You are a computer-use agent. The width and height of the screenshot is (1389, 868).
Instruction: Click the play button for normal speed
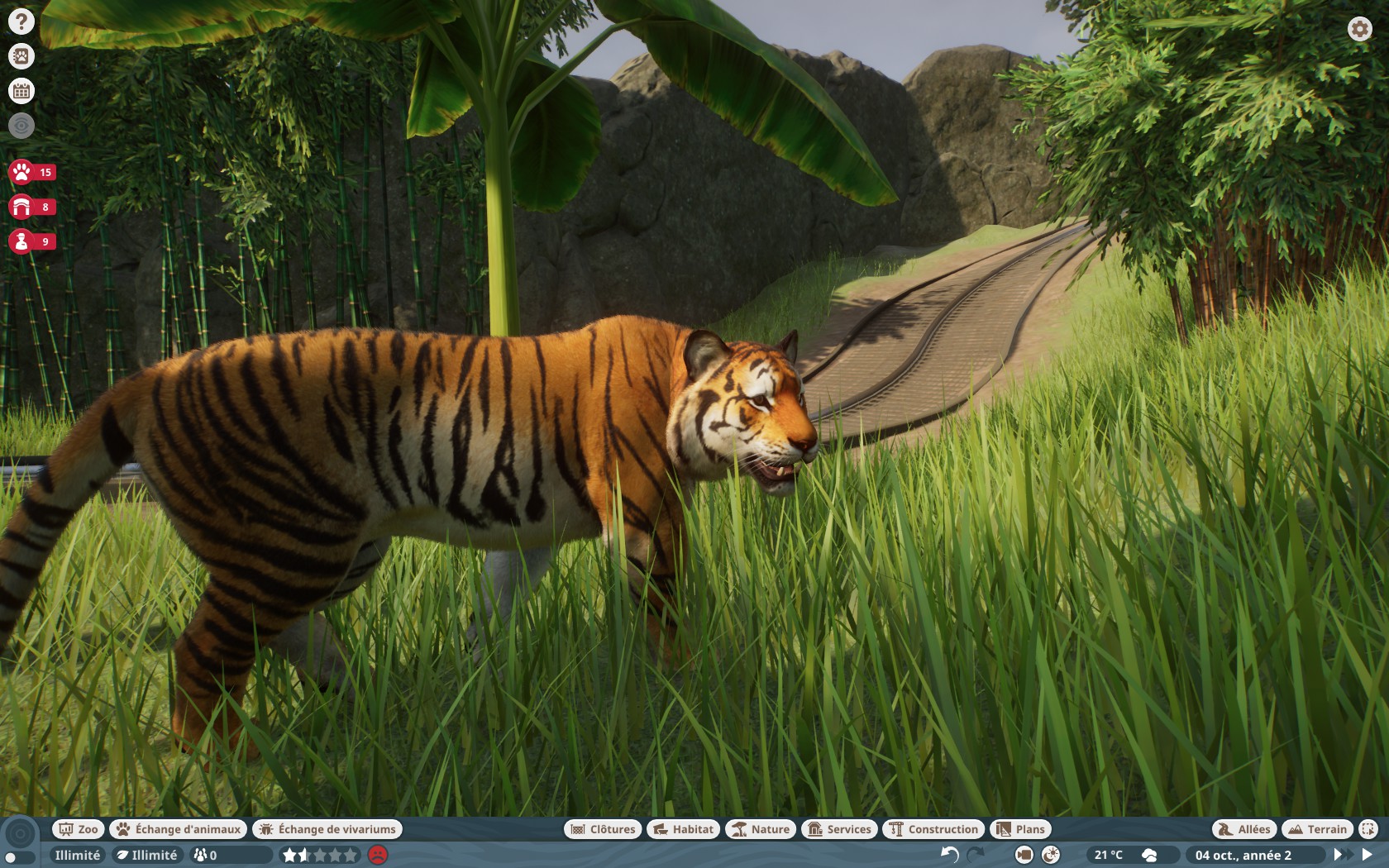pos(1367,855)
